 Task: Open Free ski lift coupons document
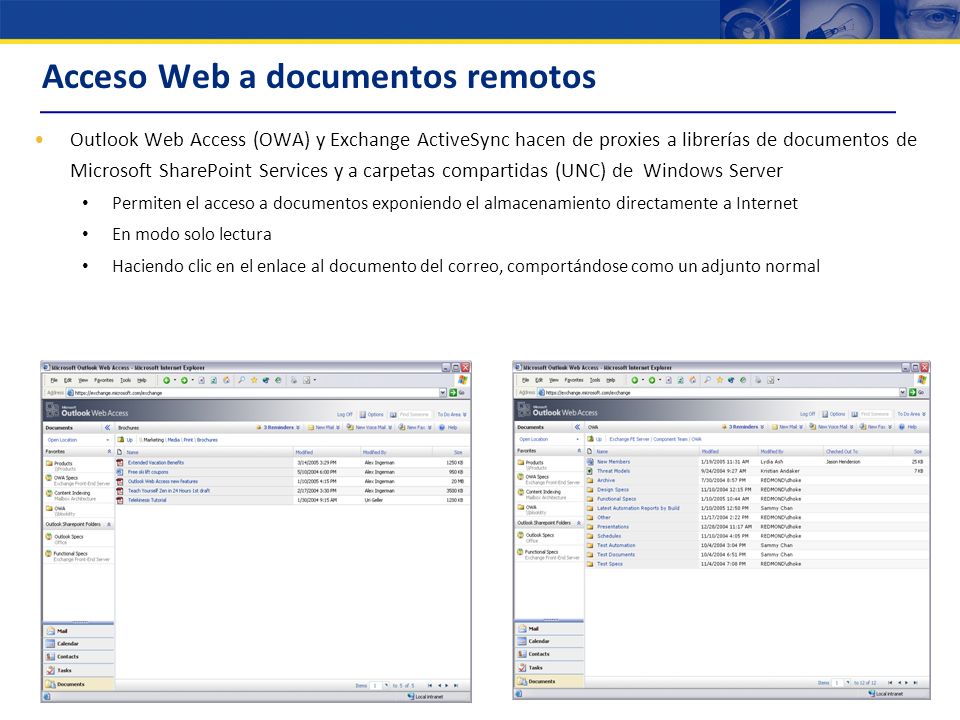pos(148,472)
